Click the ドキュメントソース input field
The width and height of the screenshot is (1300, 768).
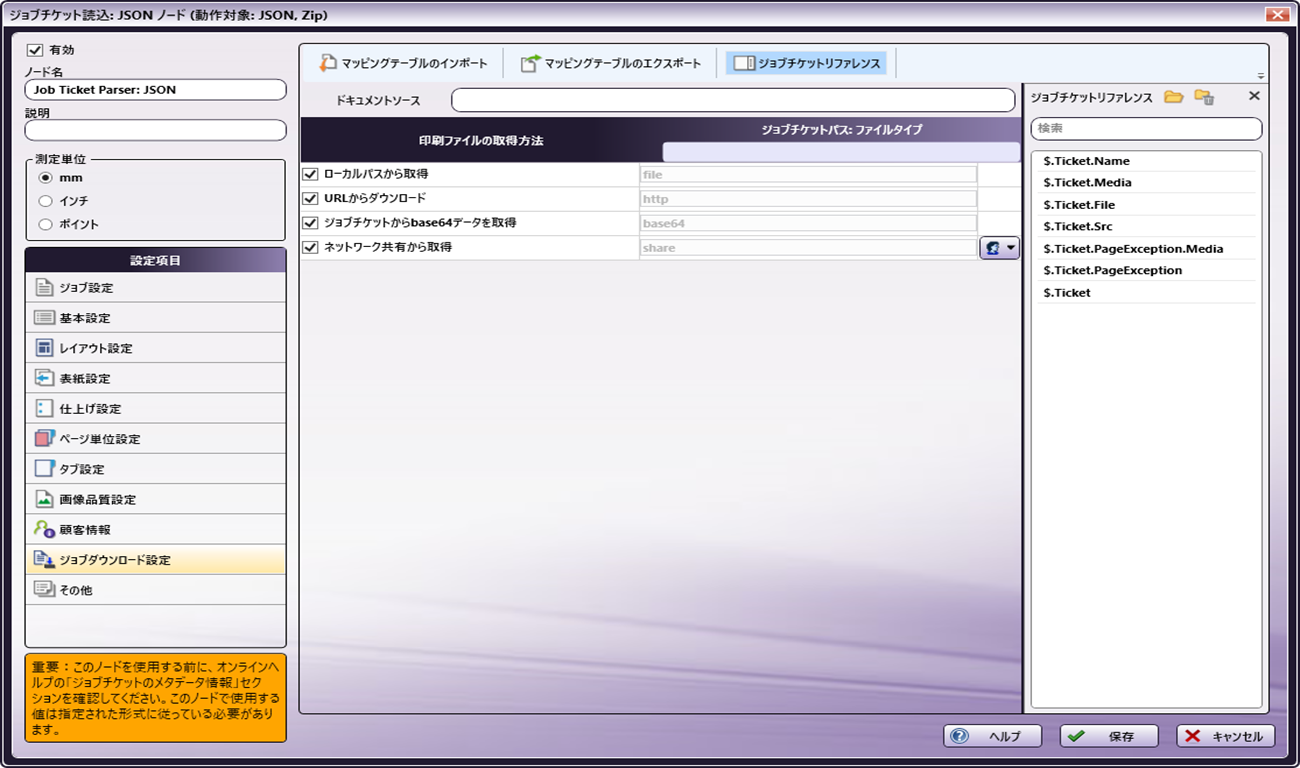point(733,100)
